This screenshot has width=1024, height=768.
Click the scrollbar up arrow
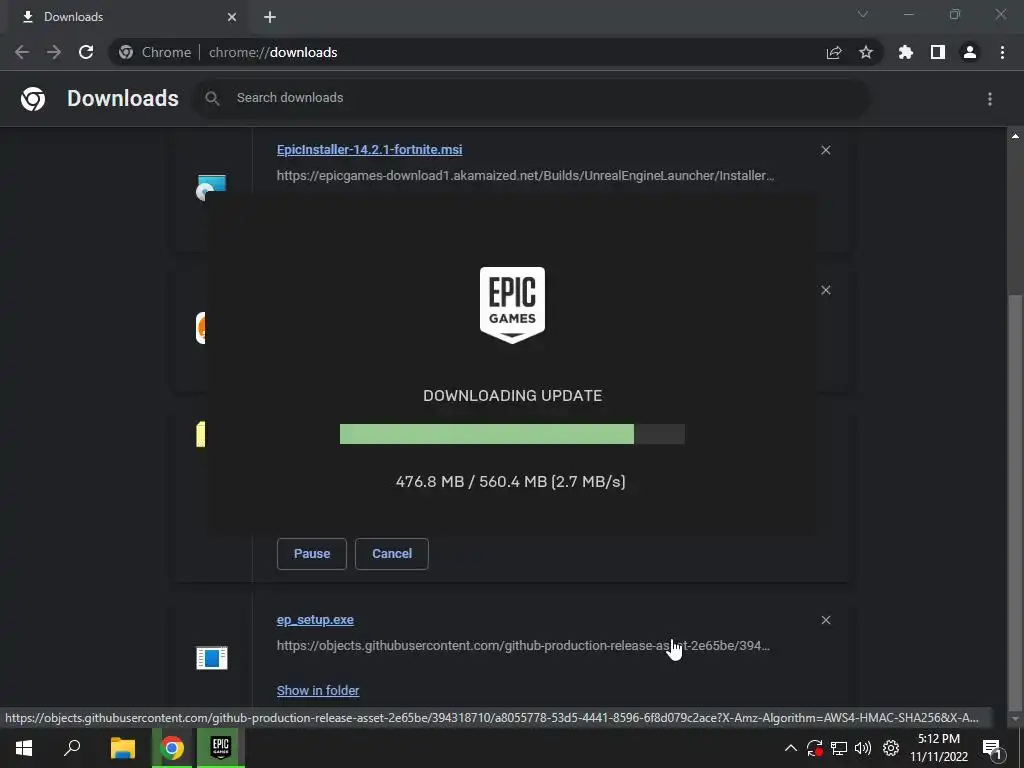tap(1015, 136)
